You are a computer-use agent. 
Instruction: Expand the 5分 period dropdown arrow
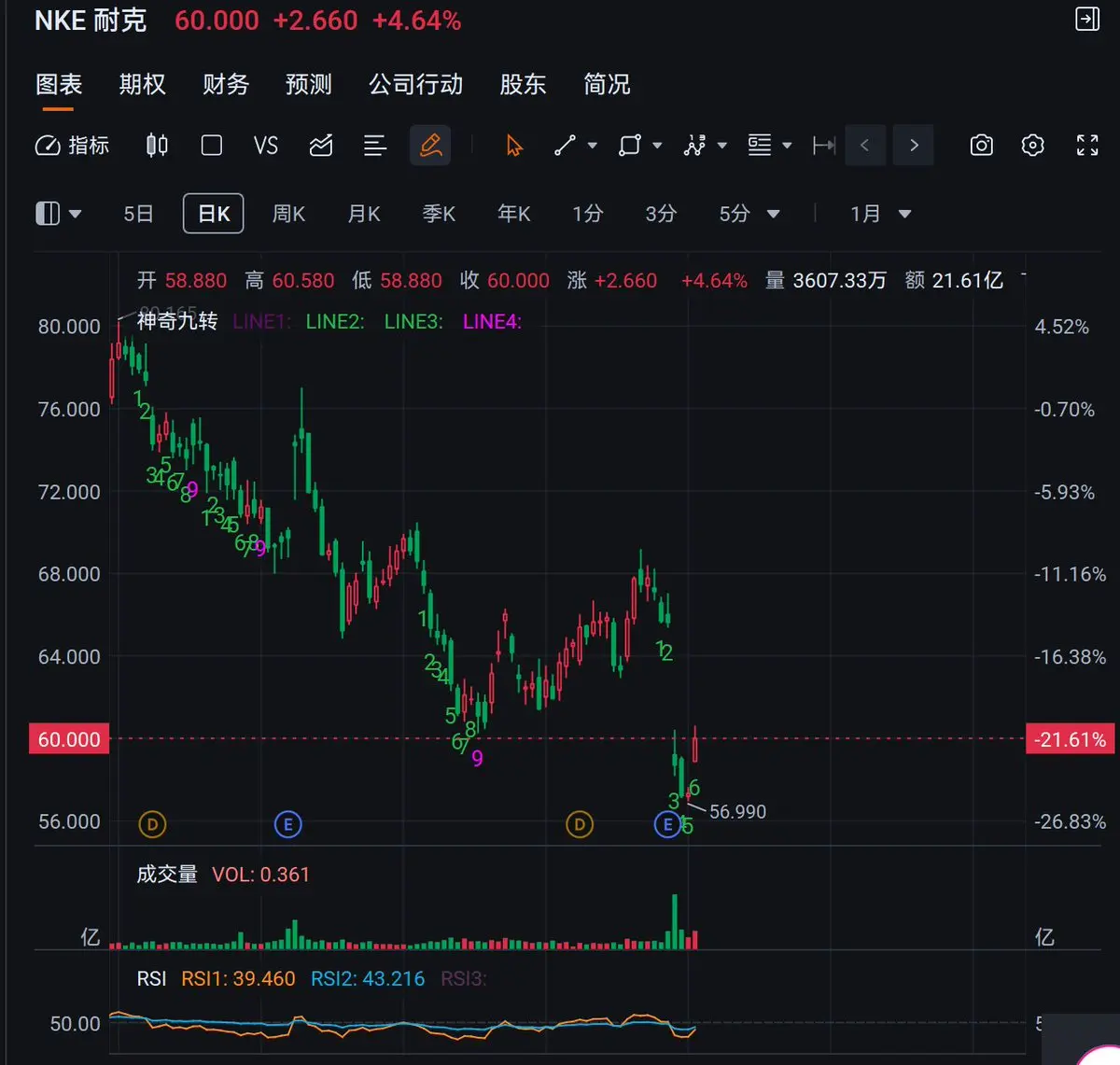pyautogui.click(x=773, y=215)
